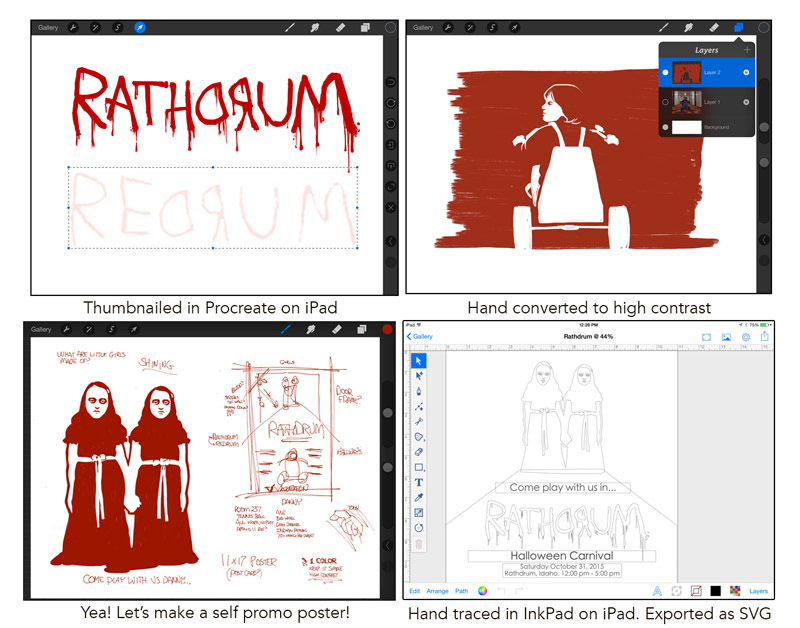
Task: Tap Gallery in the bottom-left Procreate window
Action: [x=41, y=330]
